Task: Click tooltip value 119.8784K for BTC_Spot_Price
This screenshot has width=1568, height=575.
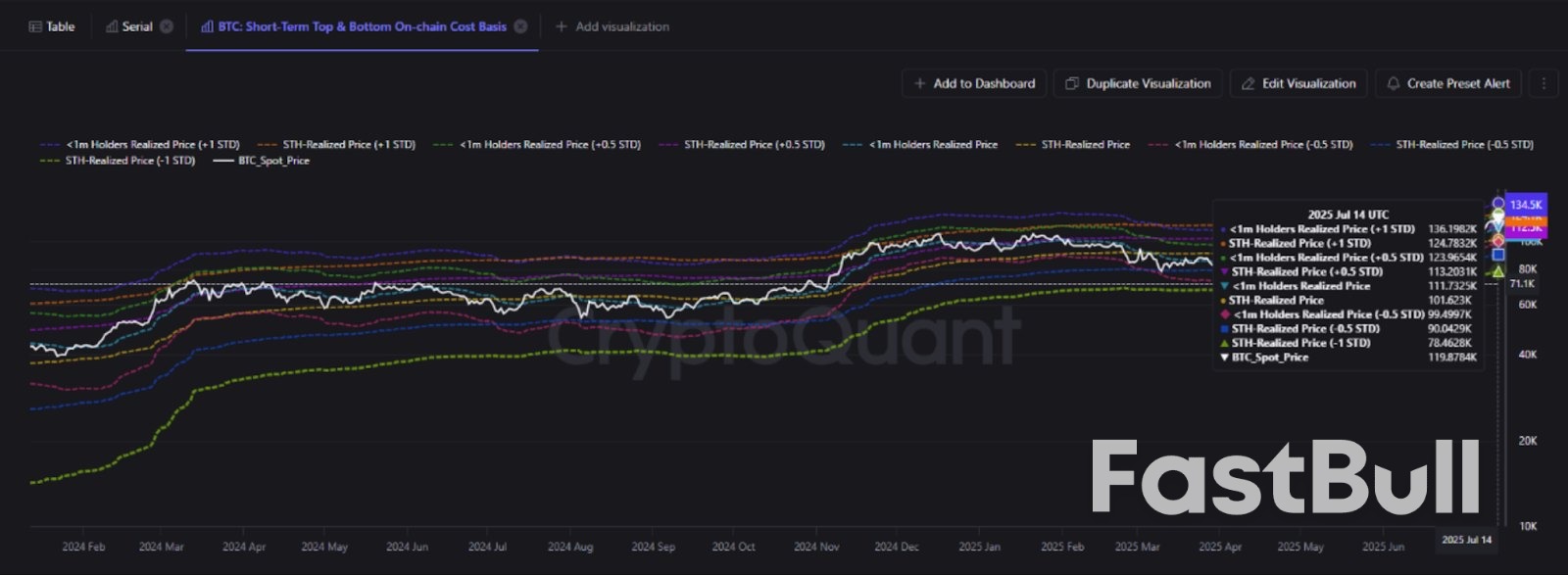Action: (1452, 358)
